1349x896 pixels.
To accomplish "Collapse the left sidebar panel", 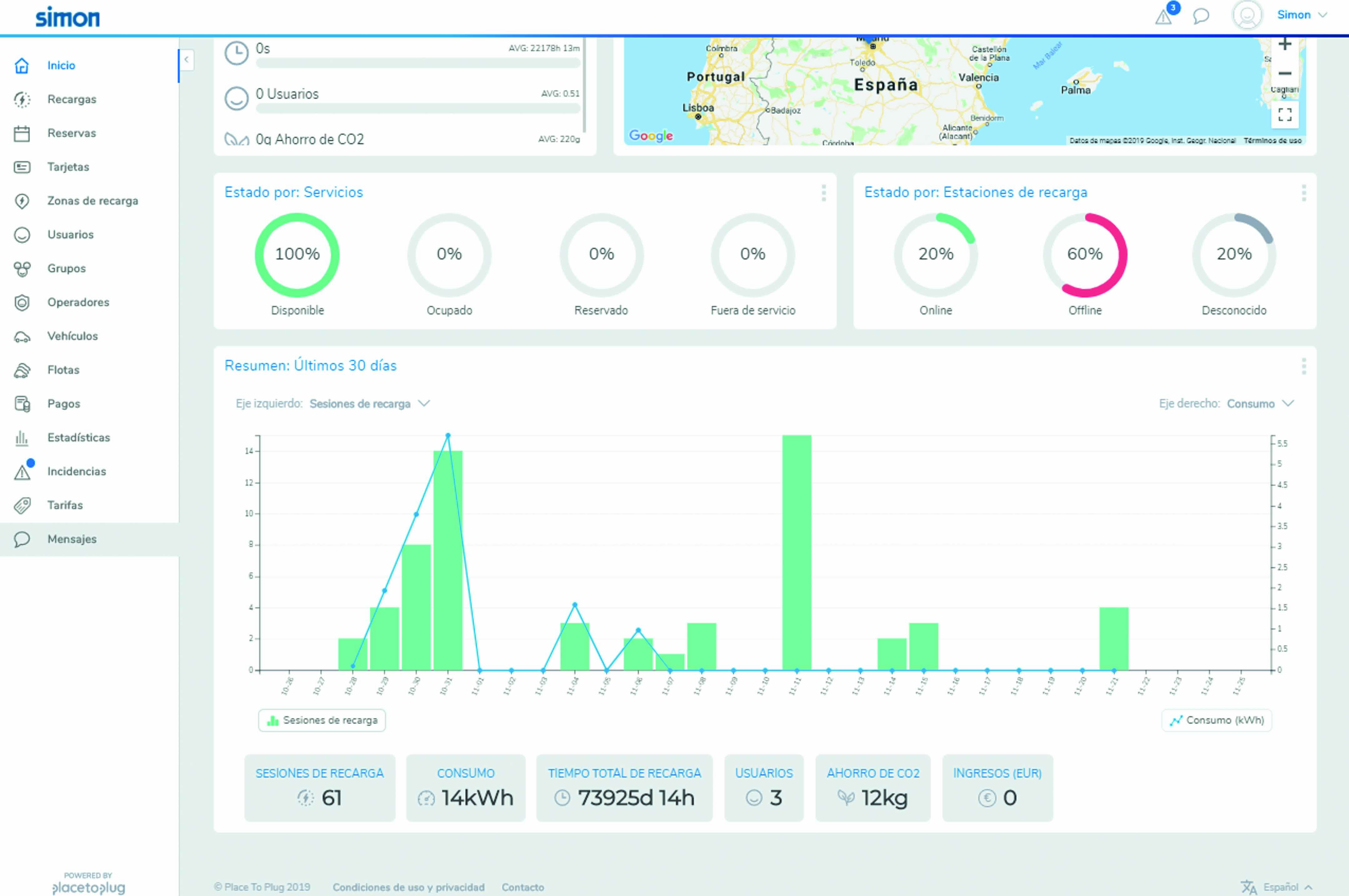I will click(x=186, y=59).
